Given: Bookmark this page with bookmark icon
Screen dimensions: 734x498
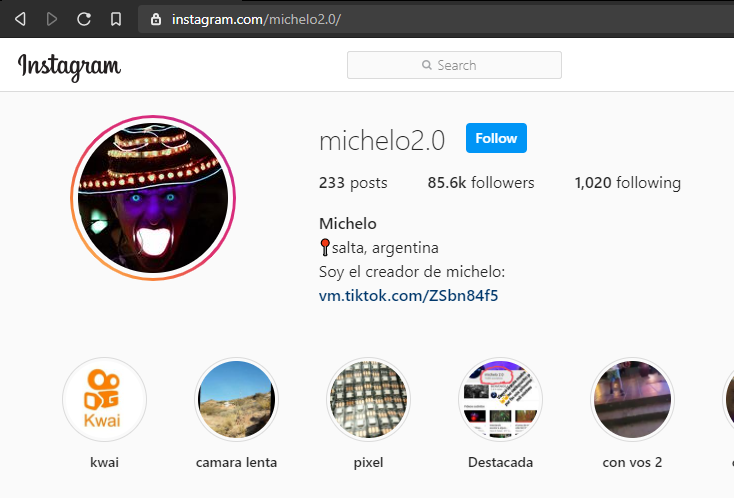Looking at the screenshot, I should pos(116,19).
